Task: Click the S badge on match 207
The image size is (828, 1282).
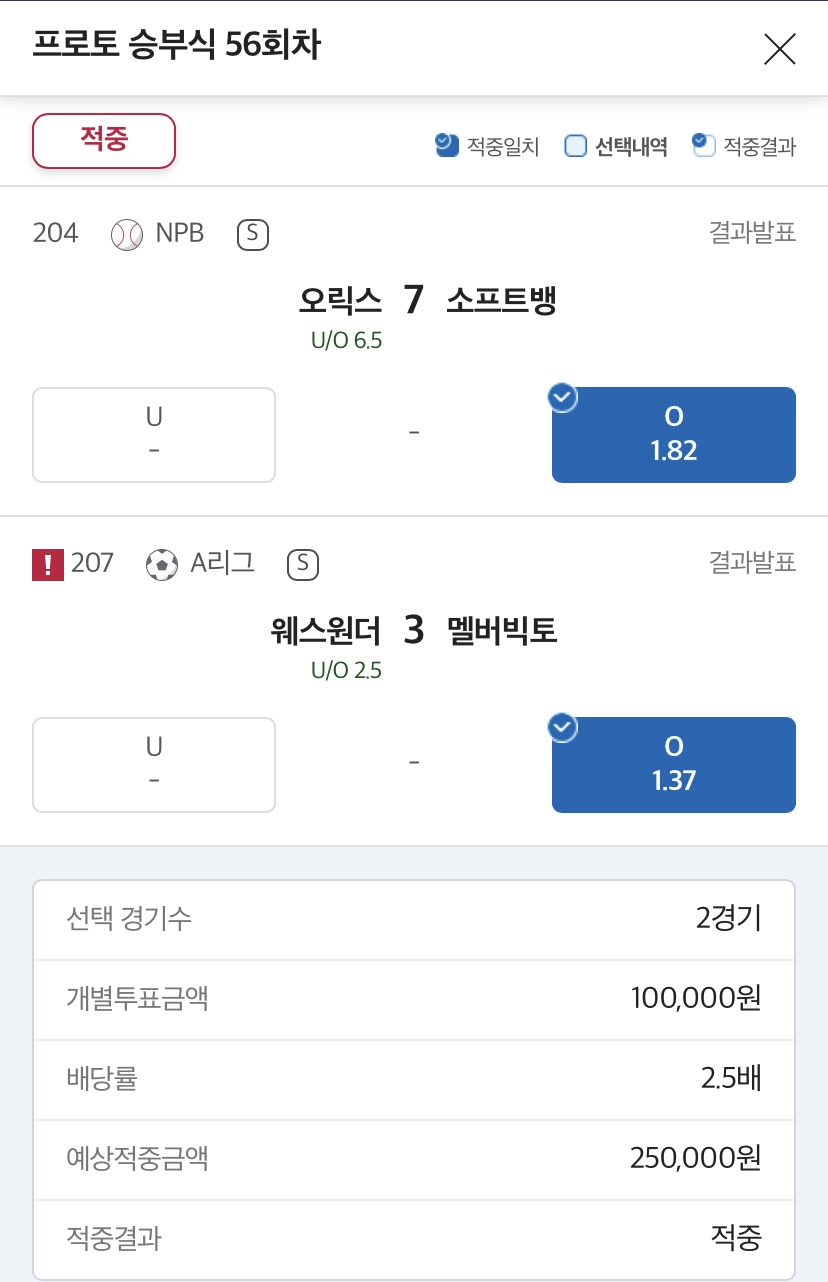Action: pyautogui.click(x=302, y=565)
